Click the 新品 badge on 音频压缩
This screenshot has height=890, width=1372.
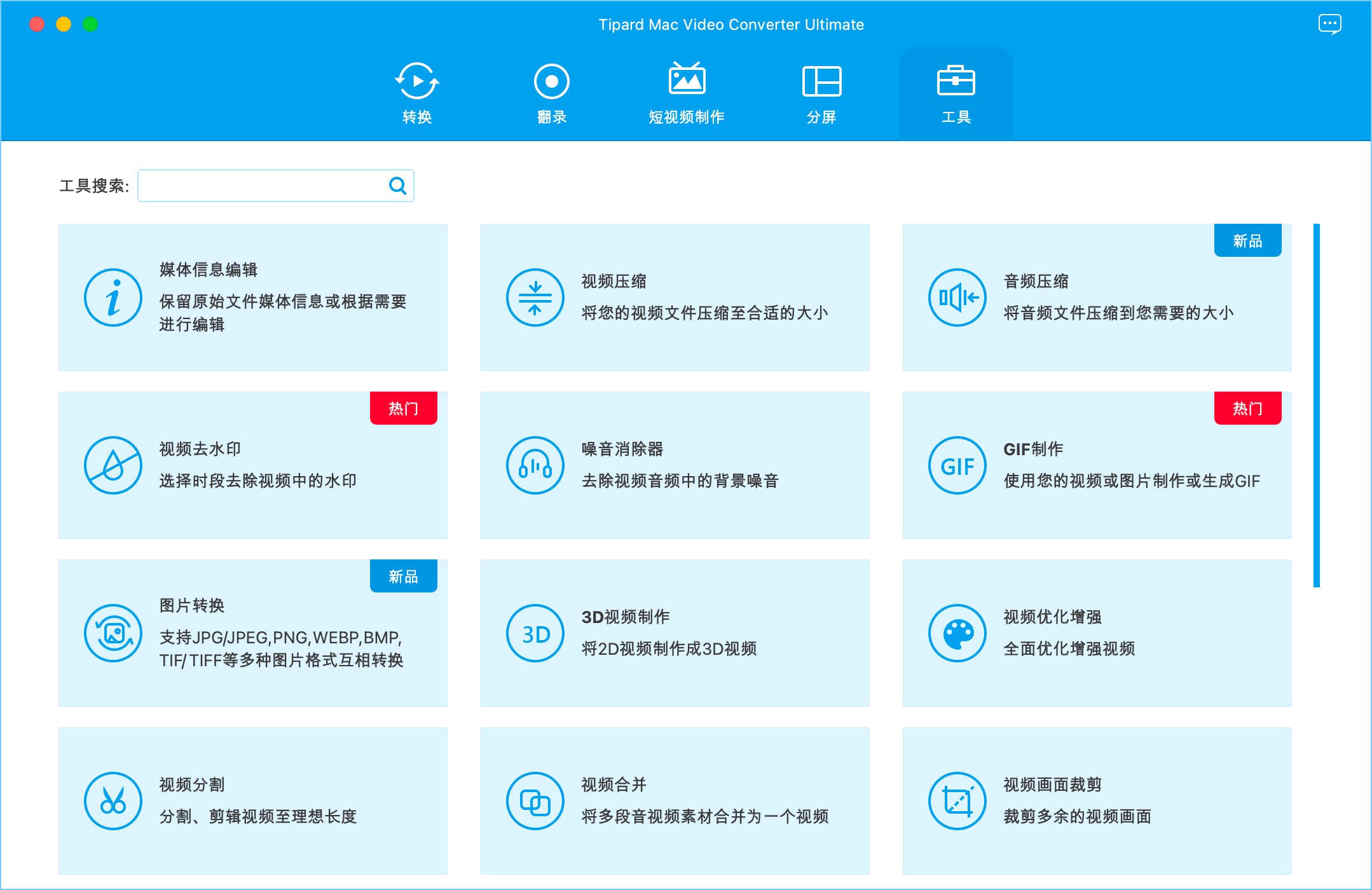[1247, 240]
